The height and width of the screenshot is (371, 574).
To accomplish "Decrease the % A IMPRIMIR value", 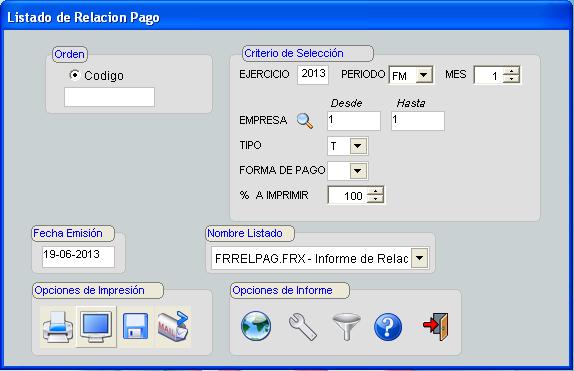I will tap(375, 199).
